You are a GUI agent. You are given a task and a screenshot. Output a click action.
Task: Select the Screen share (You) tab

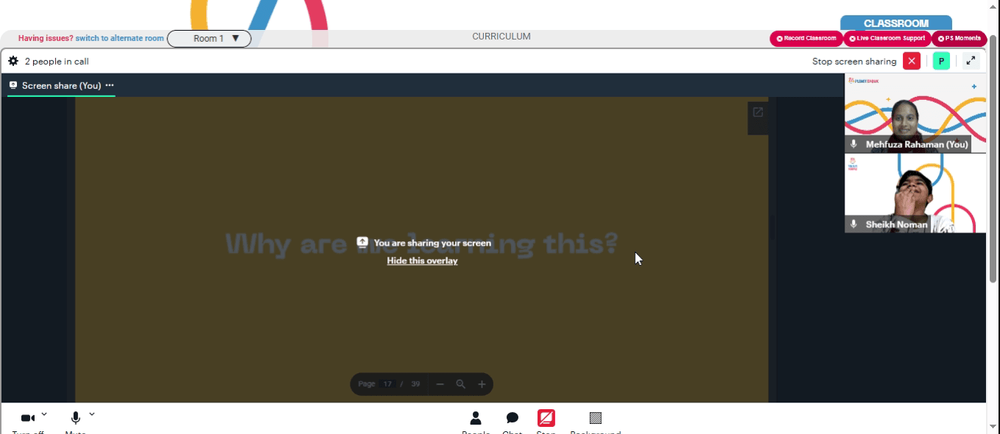pyautogui.click(x=61, y=85)
